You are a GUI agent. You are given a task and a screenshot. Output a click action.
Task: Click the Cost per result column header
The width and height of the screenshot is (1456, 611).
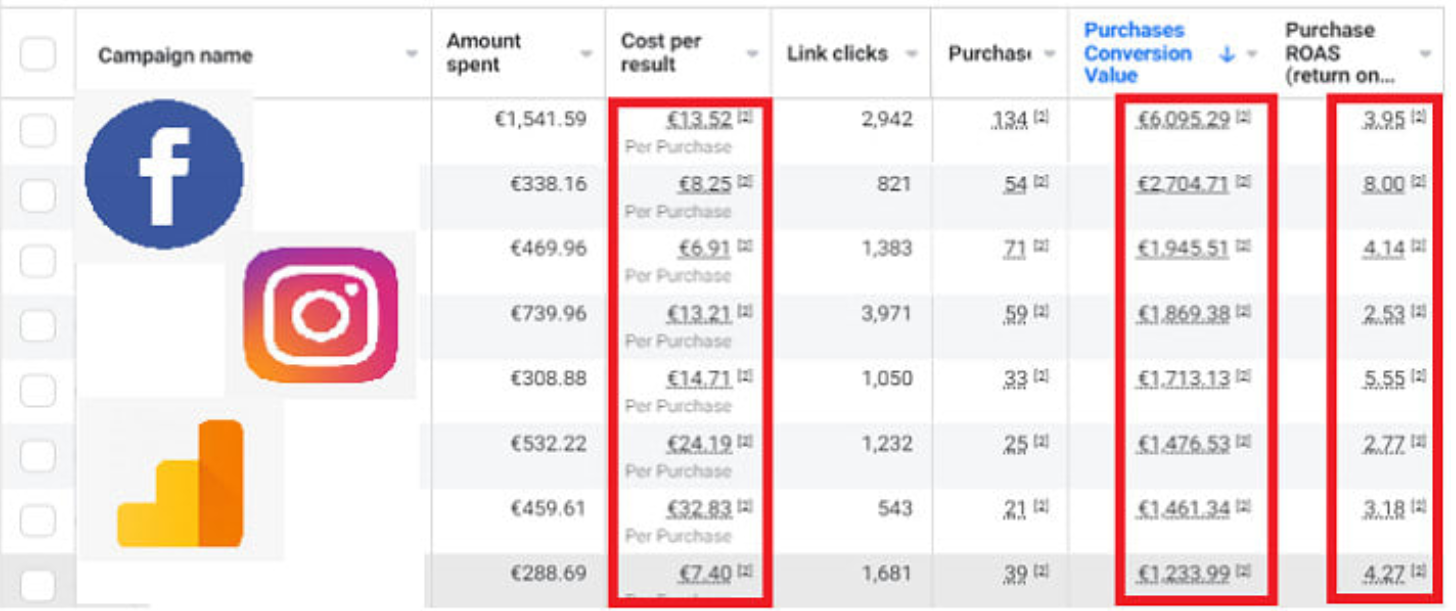pos(660,53)
